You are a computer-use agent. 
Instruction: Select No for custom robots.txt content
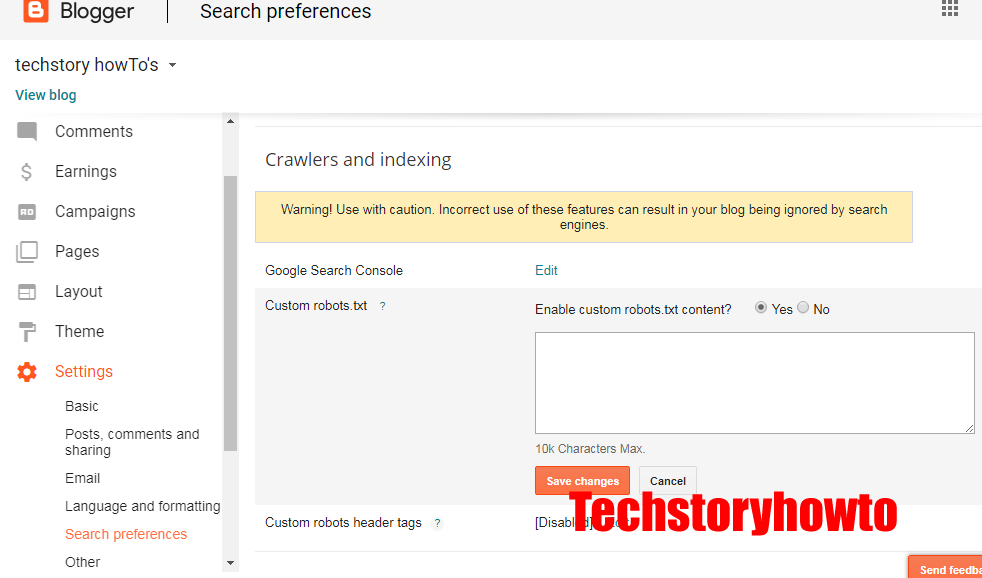(x=803, y=308)
